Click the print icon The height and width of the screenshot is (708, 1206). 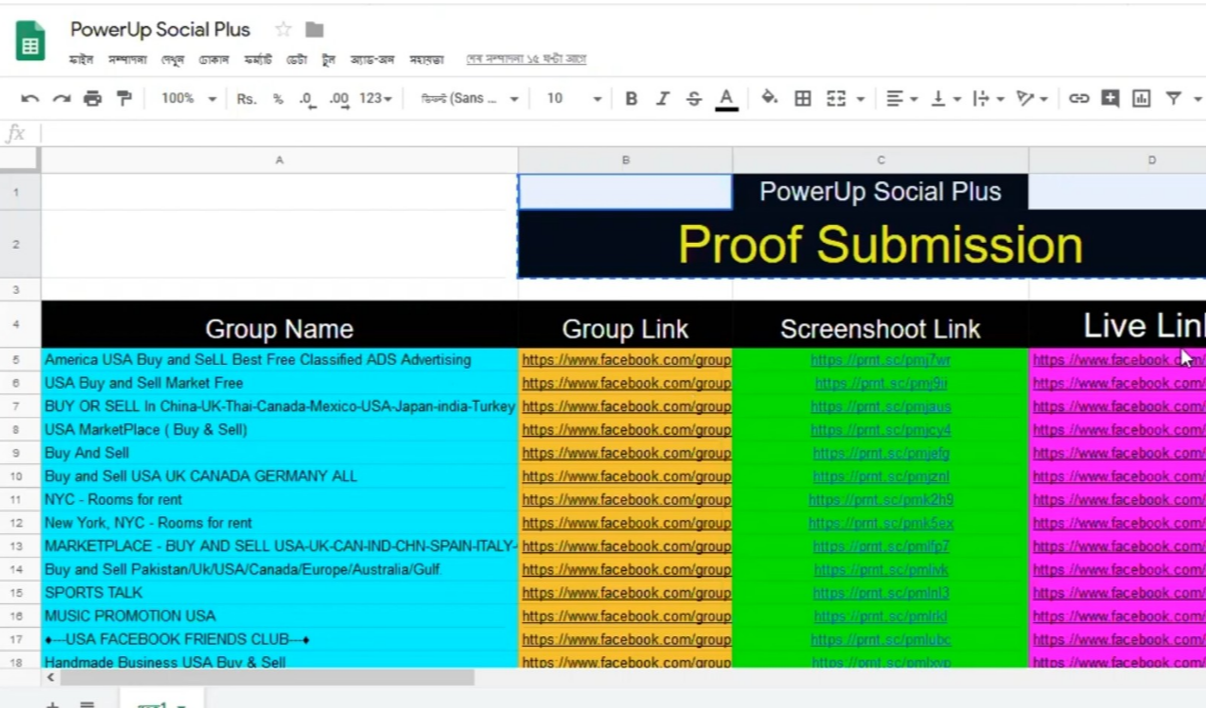pos(93,98)
